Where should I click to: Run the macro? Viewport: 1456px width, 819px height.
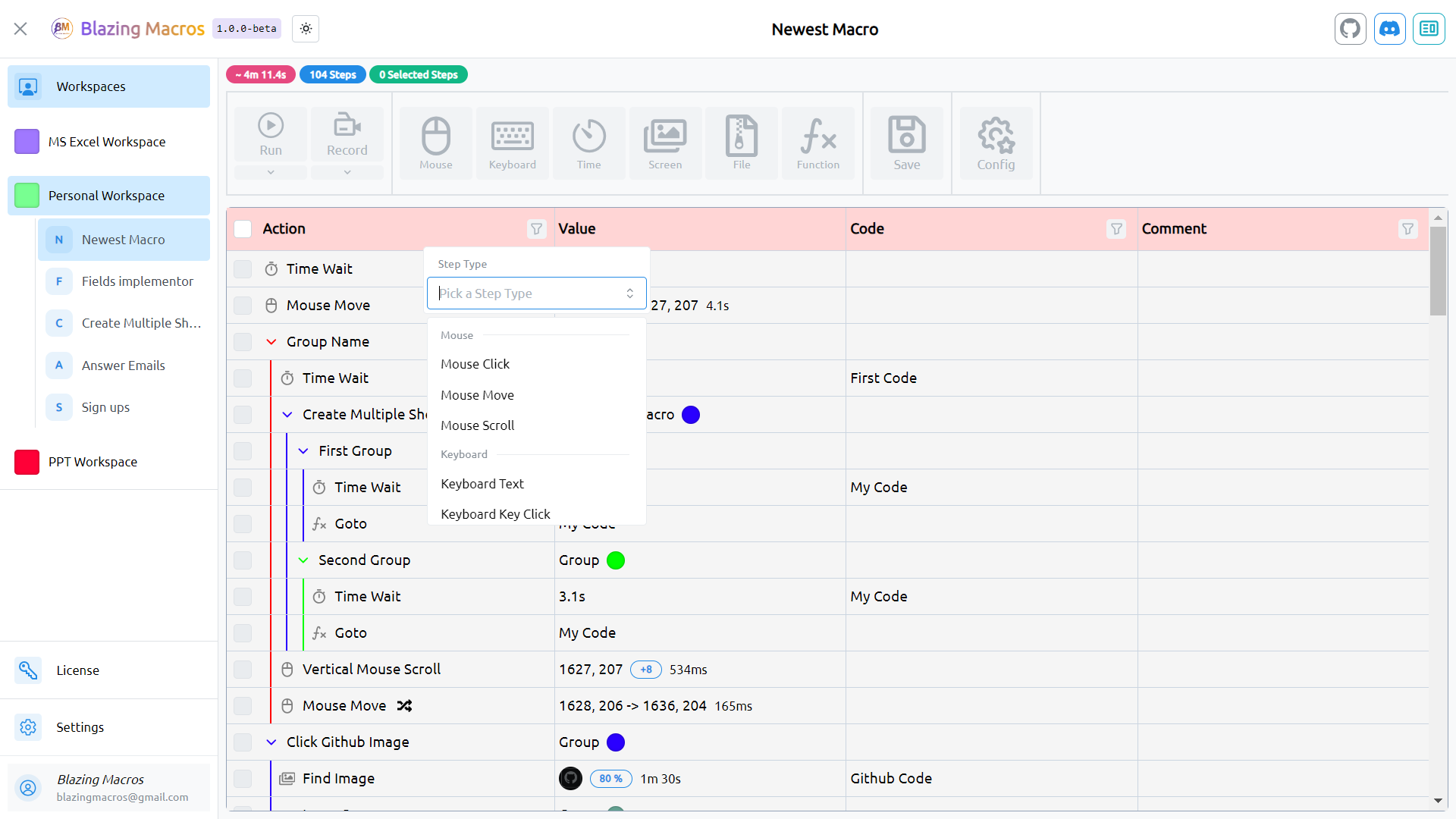(x=271, y=134)
